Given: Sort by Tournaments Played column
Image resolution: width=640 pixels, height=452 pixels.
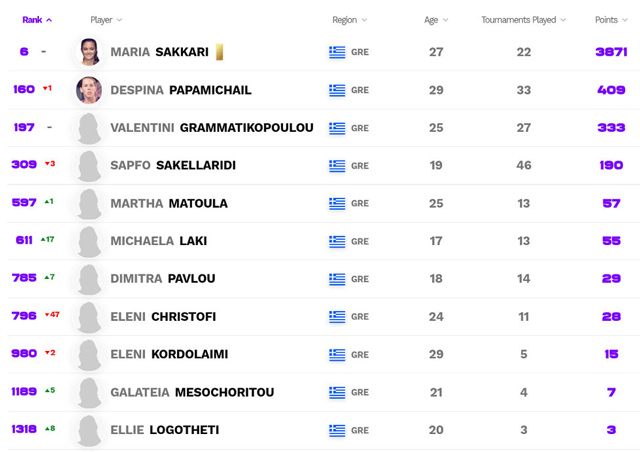Looking at the screenshot, I should [523, 20].
